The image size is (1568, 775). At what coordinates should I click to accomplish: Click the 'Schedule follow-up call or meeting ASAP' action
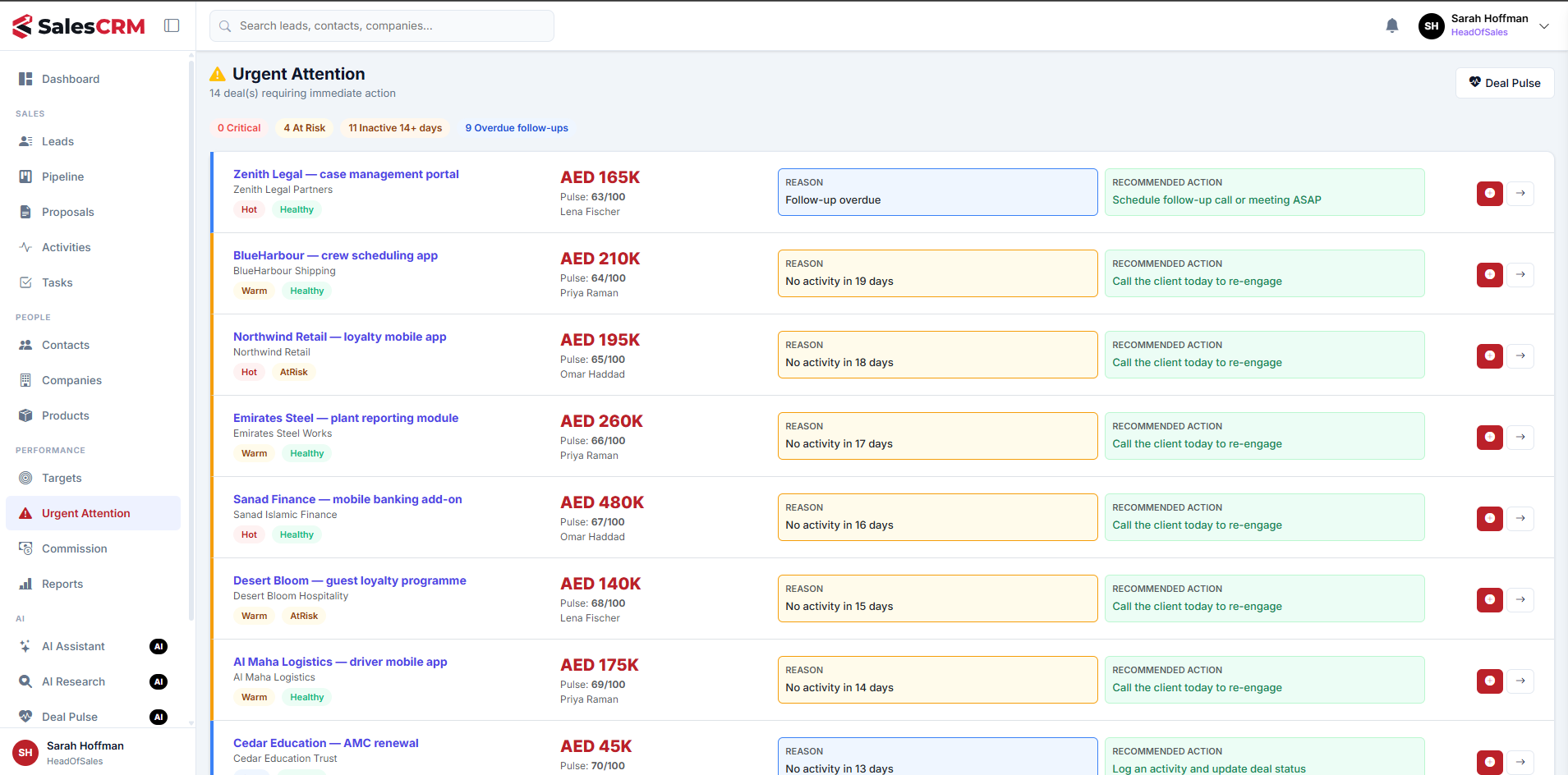(x=1216, y=199)
